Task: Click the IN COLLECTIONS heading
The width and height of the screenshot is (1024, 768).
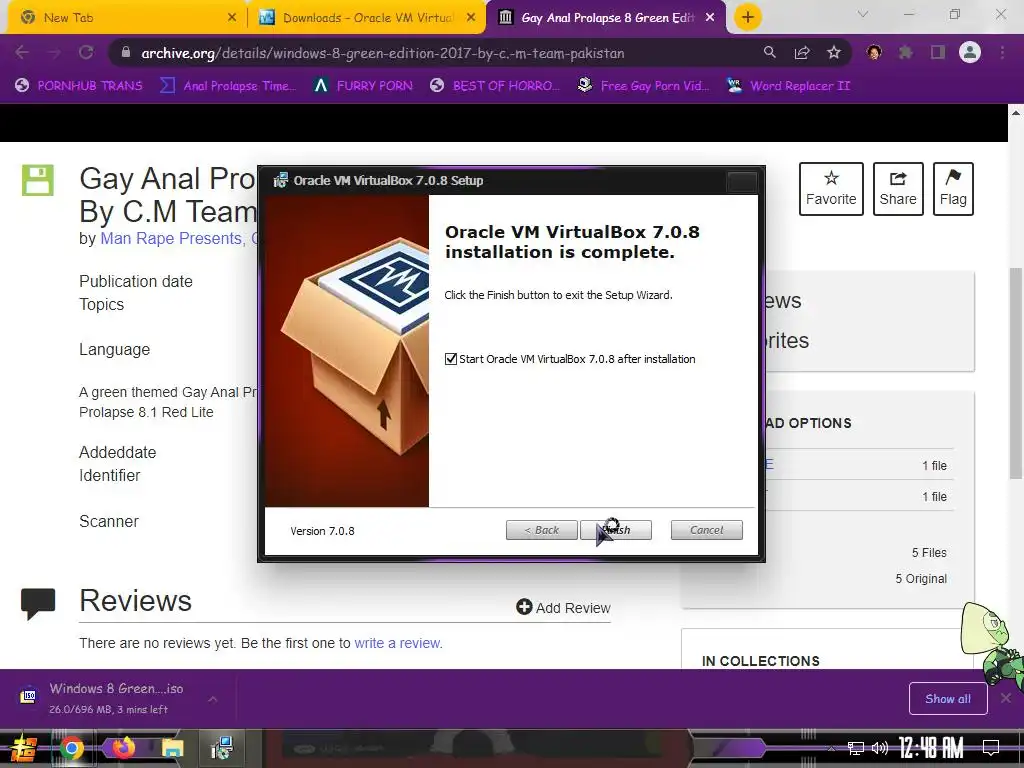Action: coord(760,661)
